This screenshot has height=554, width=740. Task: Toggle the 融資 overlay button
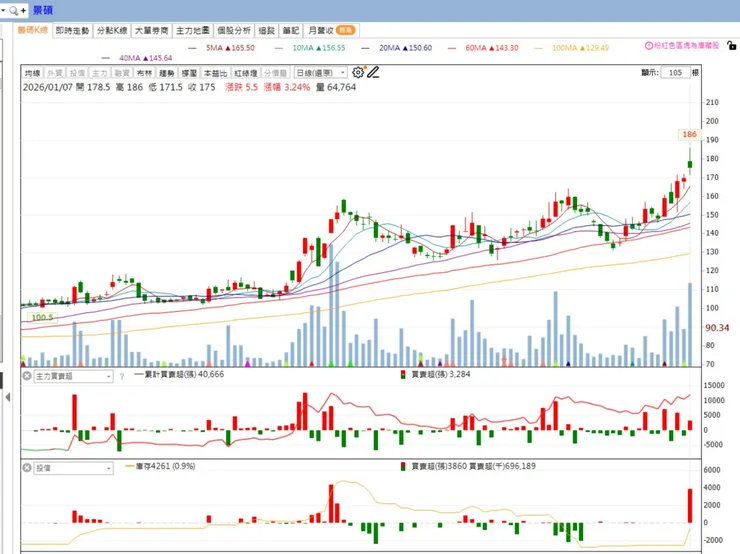point(122,73)
